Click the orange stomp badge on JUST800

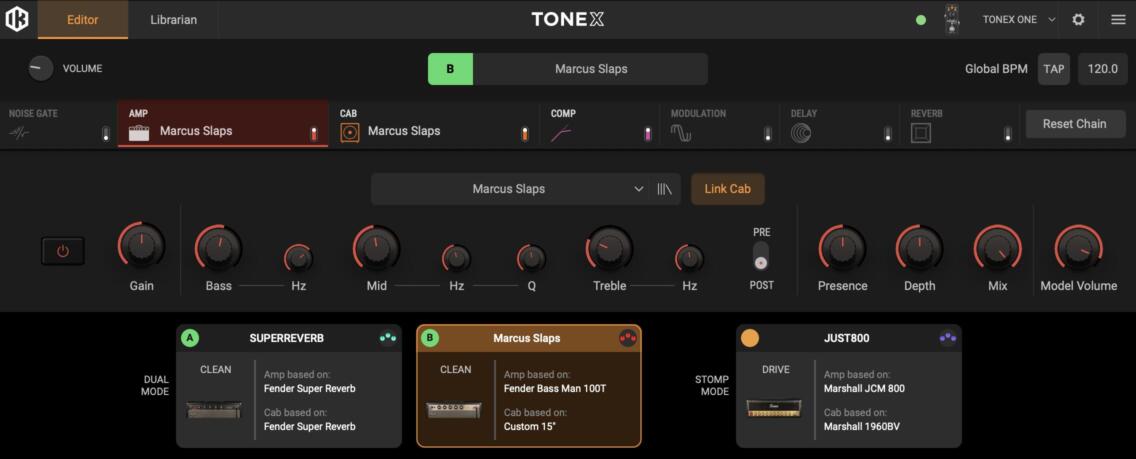(x=750, y=338)
